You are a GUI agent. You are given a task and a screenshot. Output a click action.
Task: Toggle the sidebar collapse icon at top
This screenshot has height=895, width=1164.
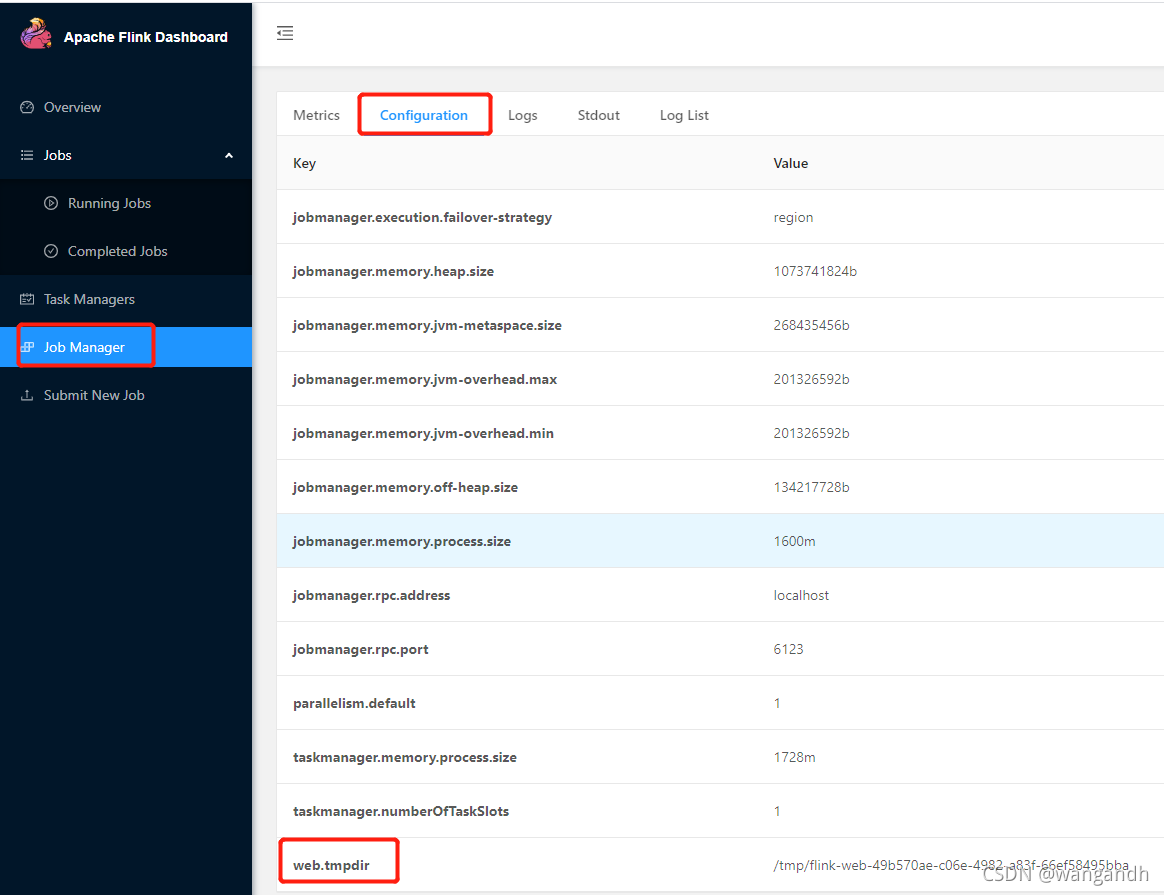[285, 32]
